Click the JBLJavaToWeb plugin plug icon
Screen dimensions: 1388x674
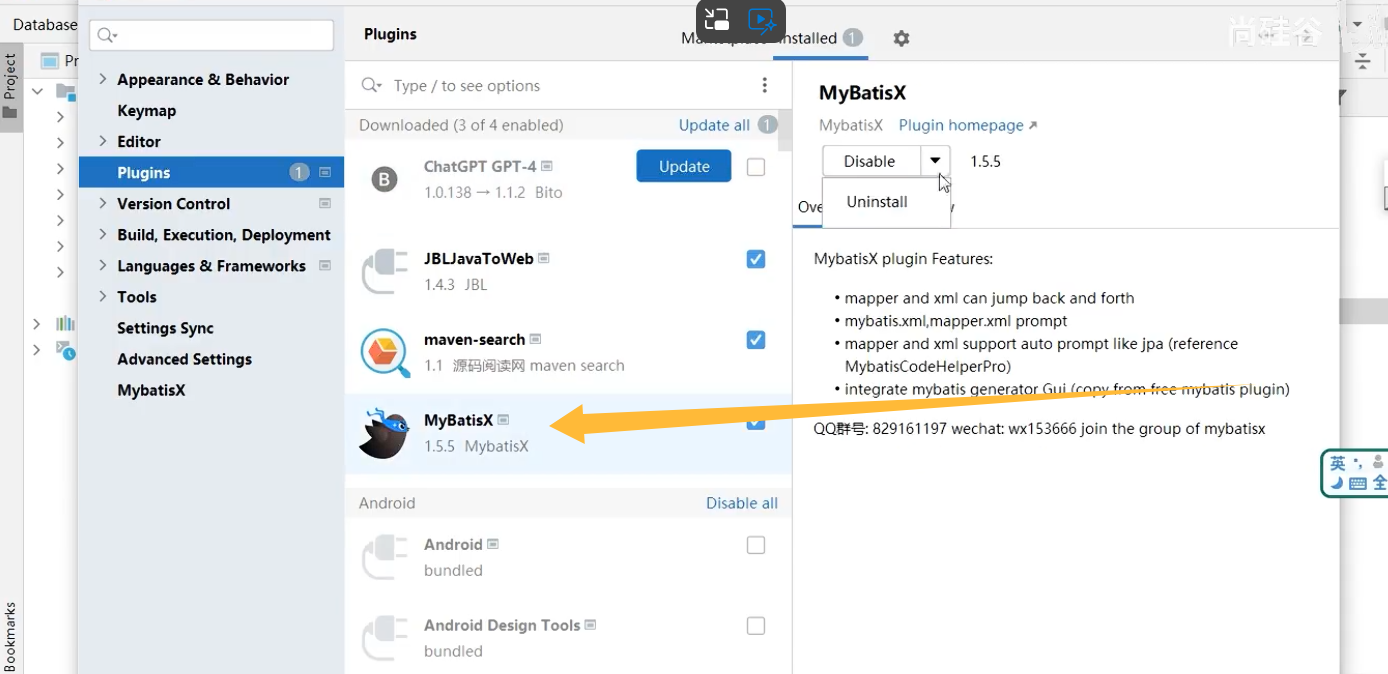pos(385,272)
